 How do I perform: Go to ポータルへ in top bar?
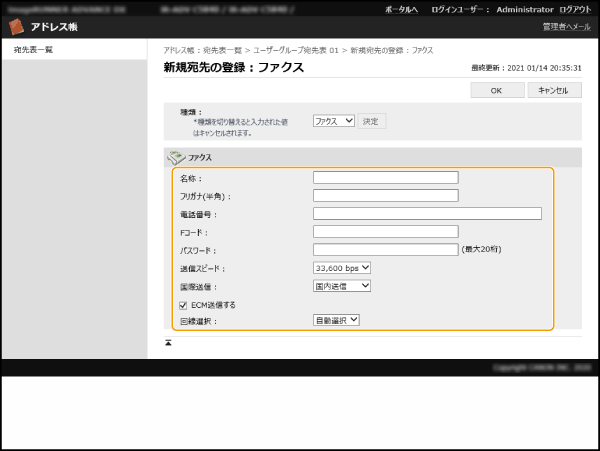402,8
